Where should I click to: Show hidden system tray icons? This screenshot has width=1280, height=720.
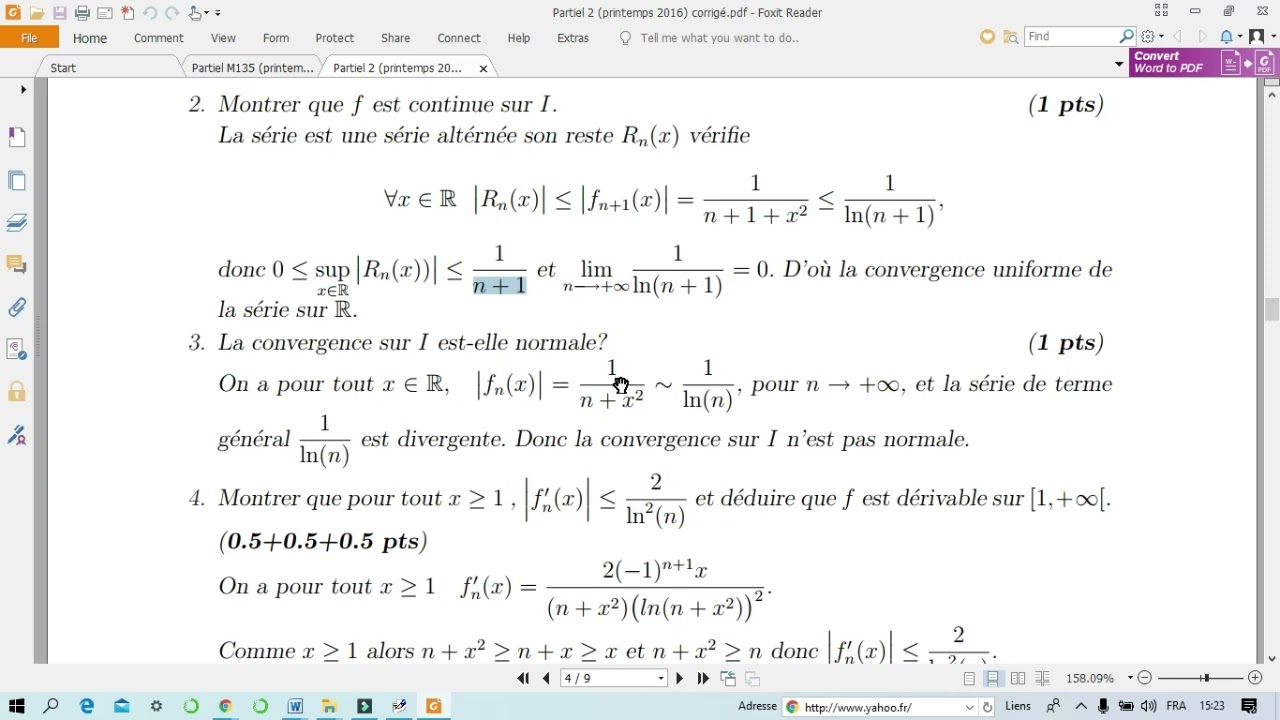click(x=1079, y=706)
